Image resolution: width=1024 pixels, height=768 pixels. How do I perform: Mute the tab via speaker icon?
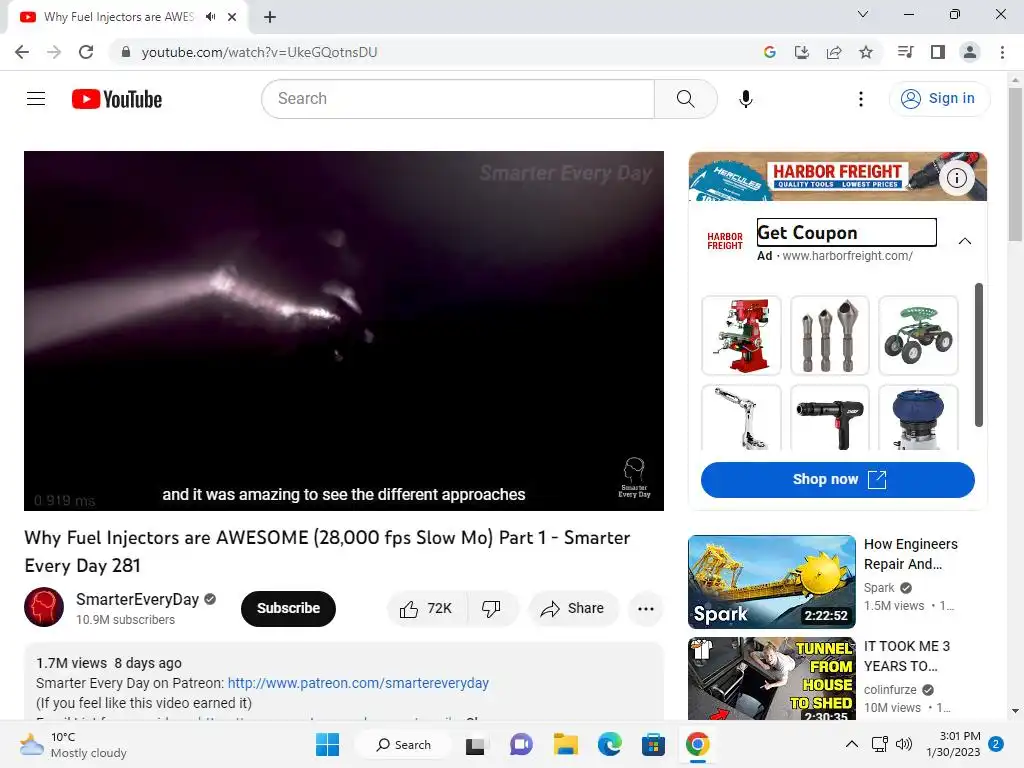(x=210, y=17)
